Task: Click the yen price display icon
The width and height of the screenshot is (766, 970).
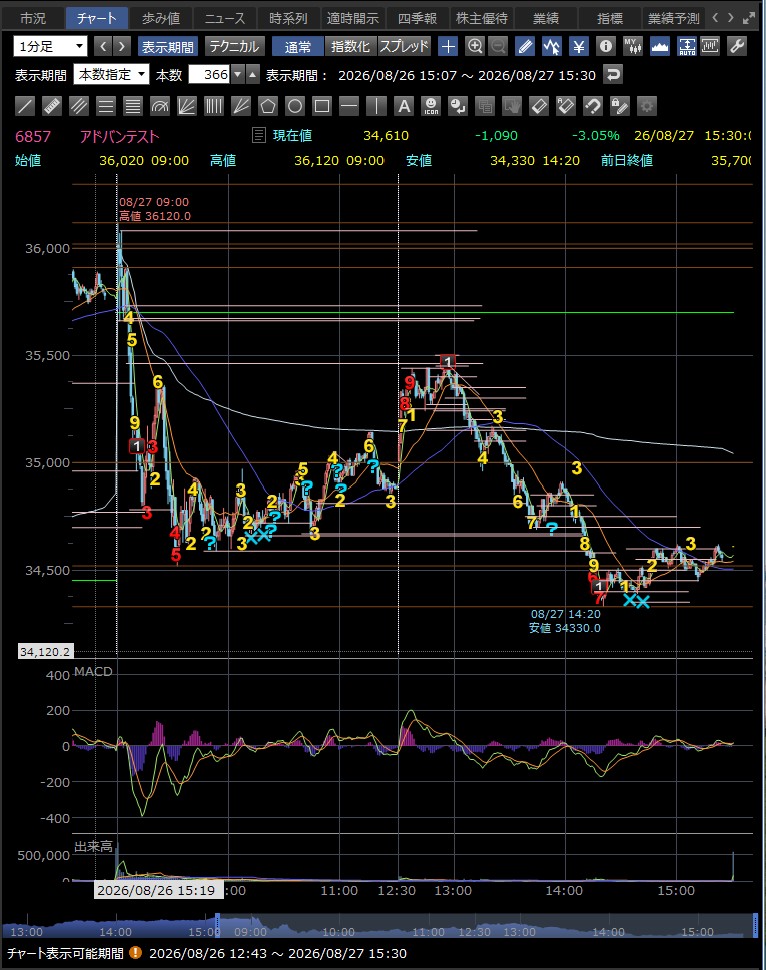Action: click(579, 46)
